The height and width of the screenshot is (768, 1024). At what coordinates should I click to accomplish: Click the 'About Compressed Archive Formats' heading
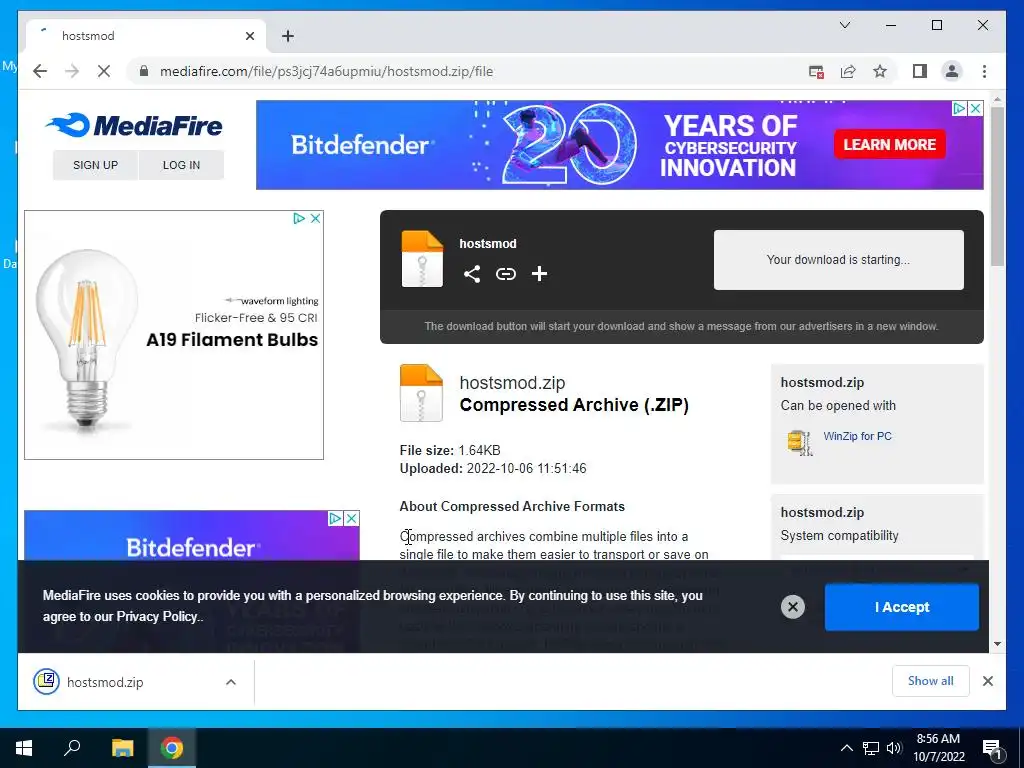(512, 507)
